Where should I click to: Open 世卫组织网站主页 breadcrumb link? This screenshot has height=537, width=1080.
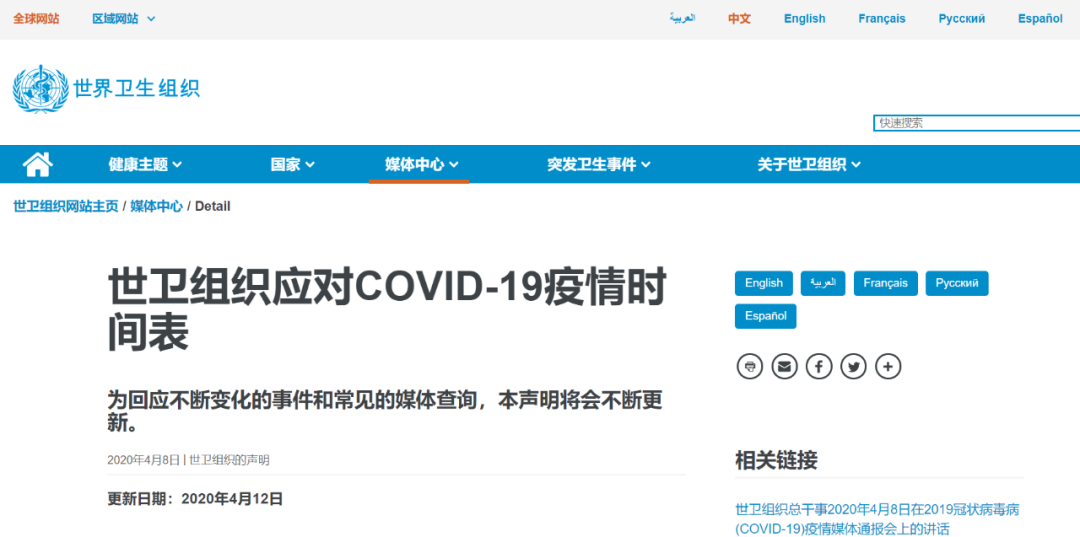point(66,206)
